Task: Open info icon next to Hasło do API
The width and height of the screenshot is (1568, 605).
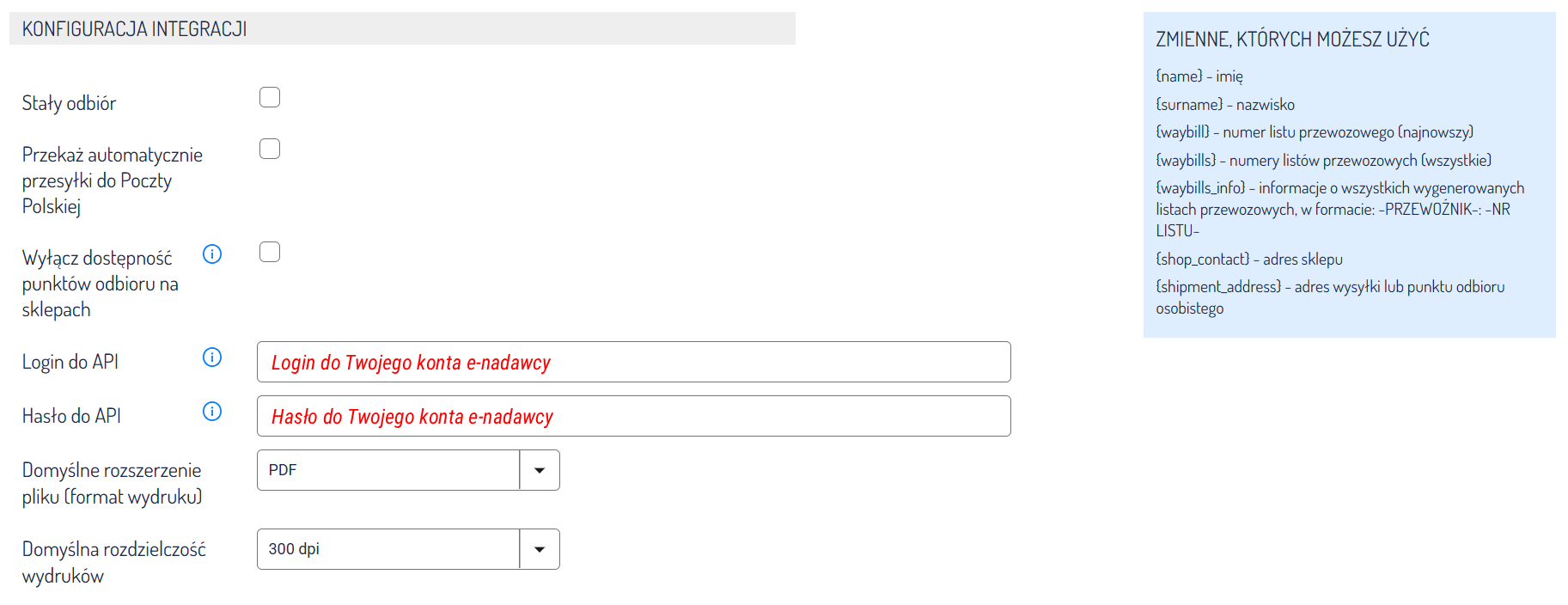Action: [212, 412]
